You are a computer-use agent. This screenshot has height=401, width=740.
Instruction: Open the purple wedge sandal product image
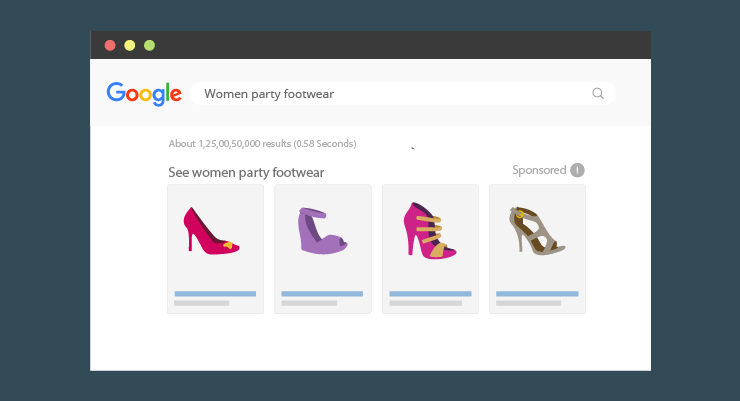coord(322,231)
